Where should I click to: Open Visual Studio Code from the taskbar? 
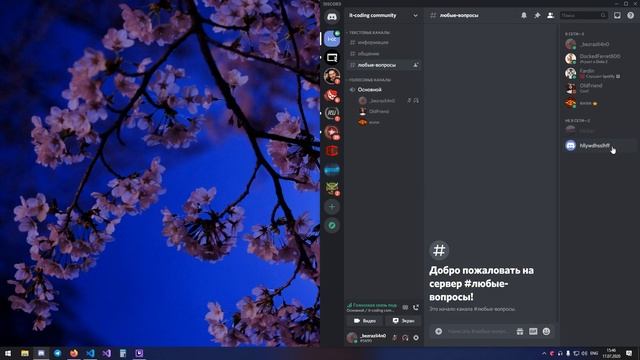90,353
